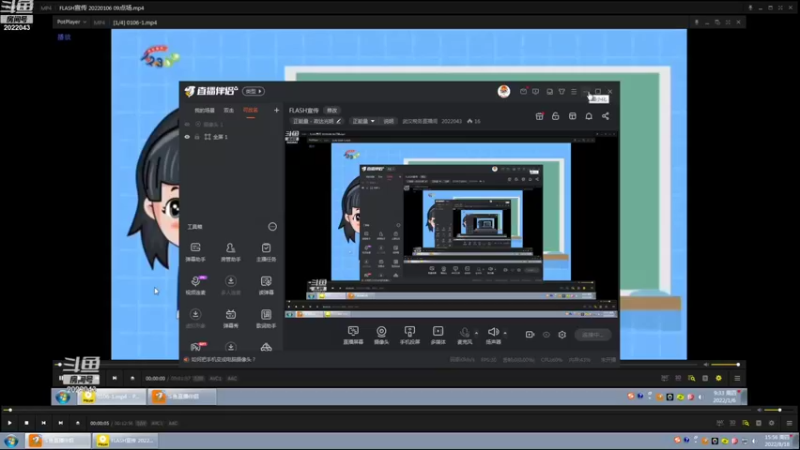Click the Windows Start button on taskbar
This screenshot has width=800, height=450.
coord(11,440)
